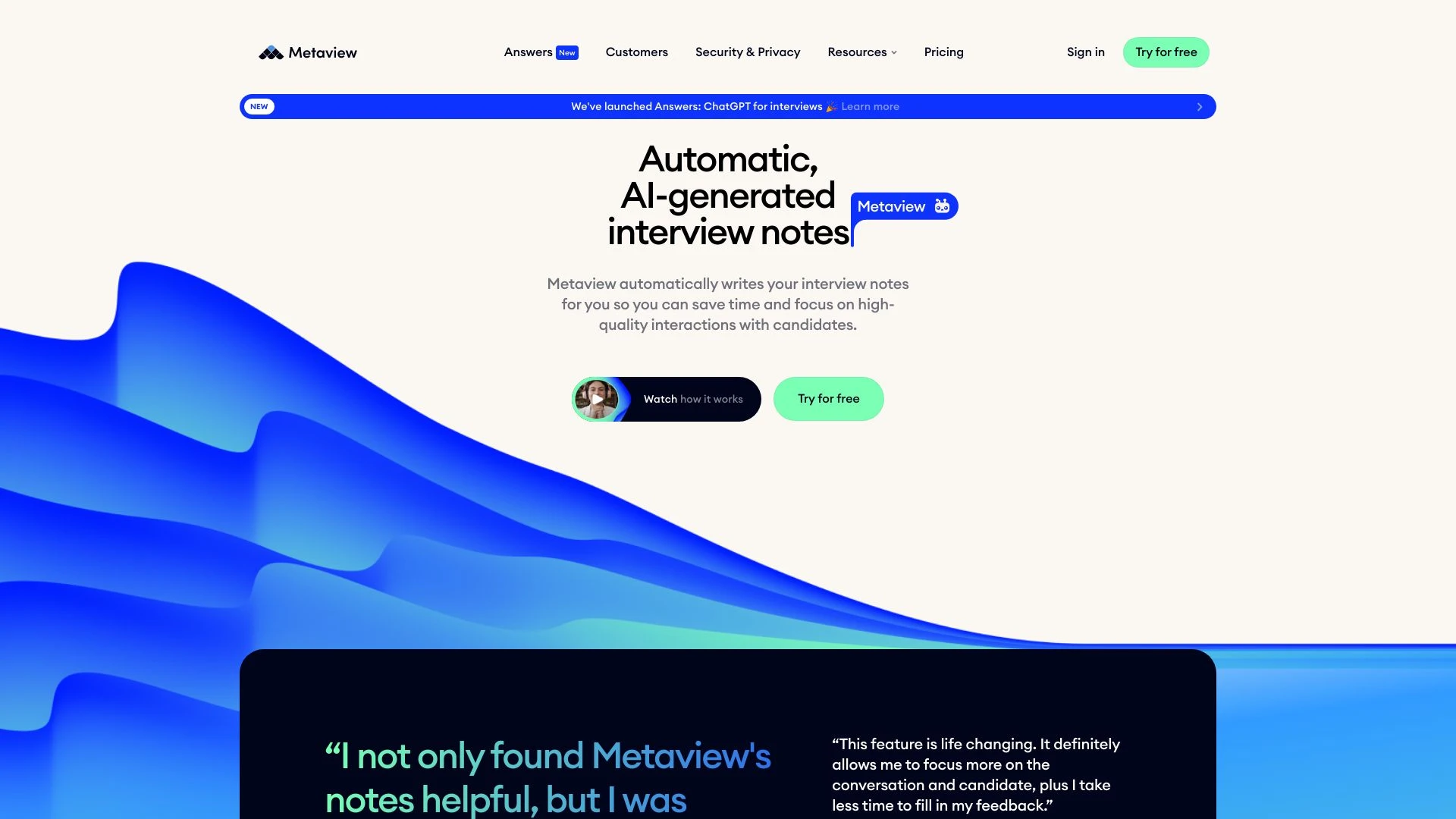Screen dimensions: 1456x819
Task: Click the Sign in link
Action: (1086, 52)
